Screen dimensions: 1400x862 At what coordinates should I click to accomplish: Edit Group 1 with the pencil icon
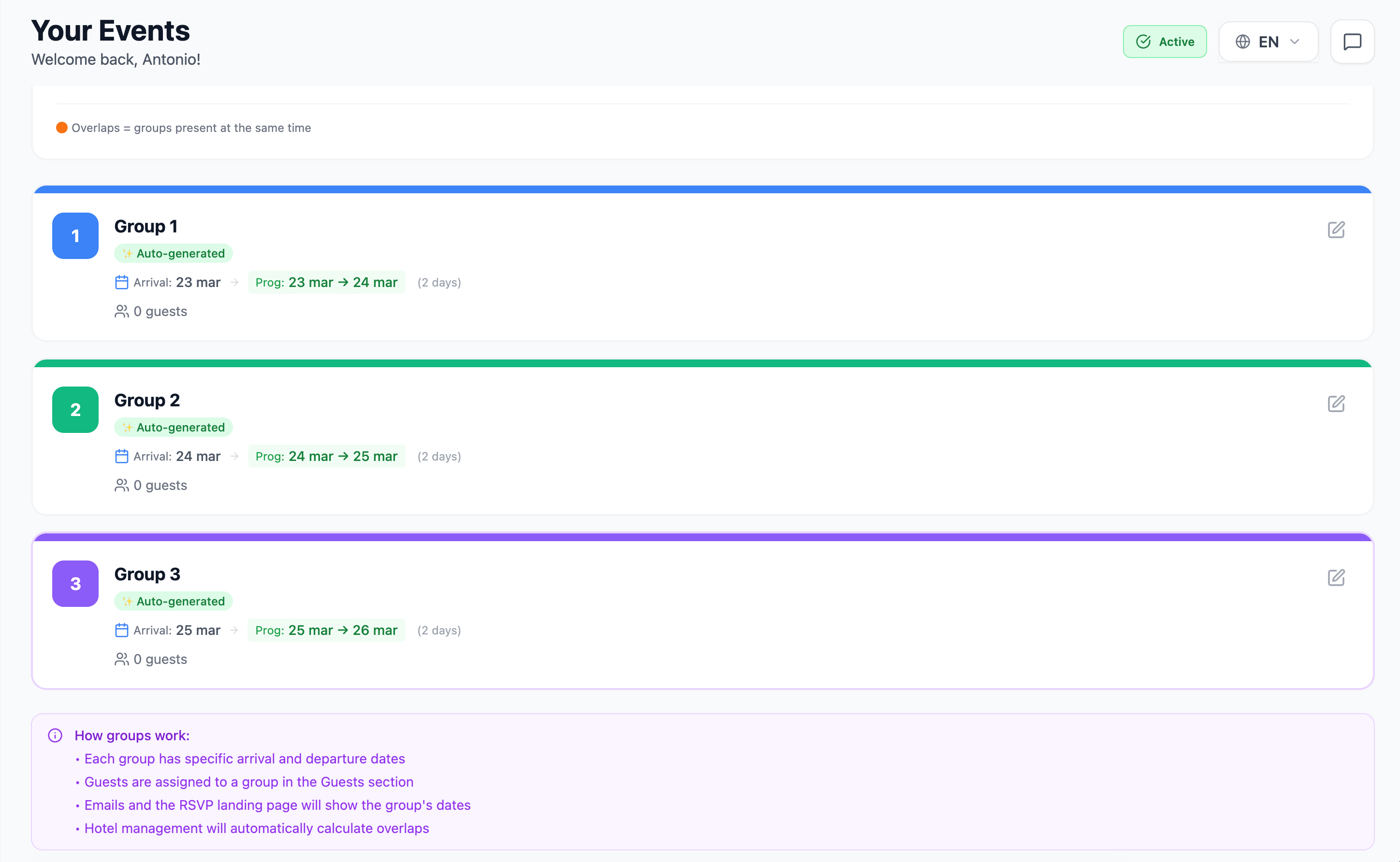[x=1336, y=230]
